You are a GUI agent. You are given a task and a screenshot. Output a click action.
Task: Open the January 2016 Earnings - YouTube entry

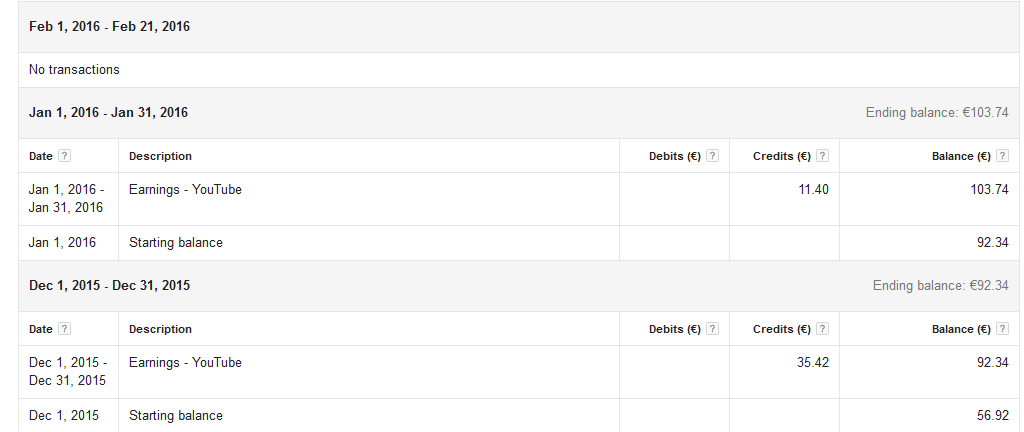[x=185, y=189]
